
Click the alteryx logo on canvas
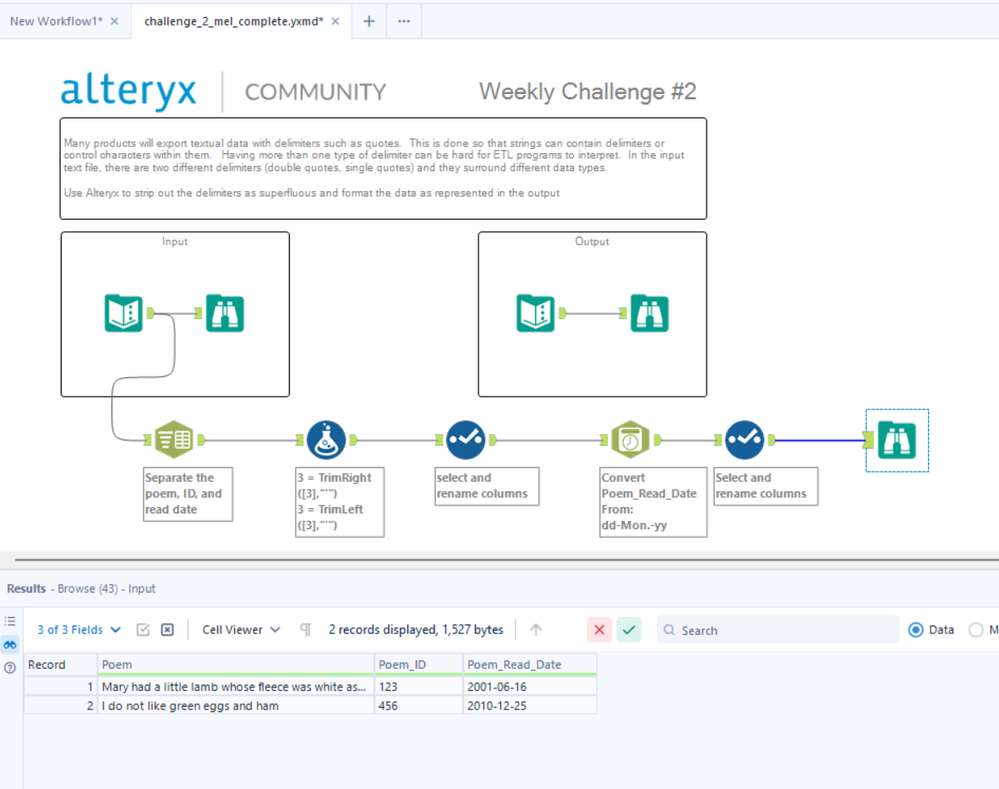(128, 90)
